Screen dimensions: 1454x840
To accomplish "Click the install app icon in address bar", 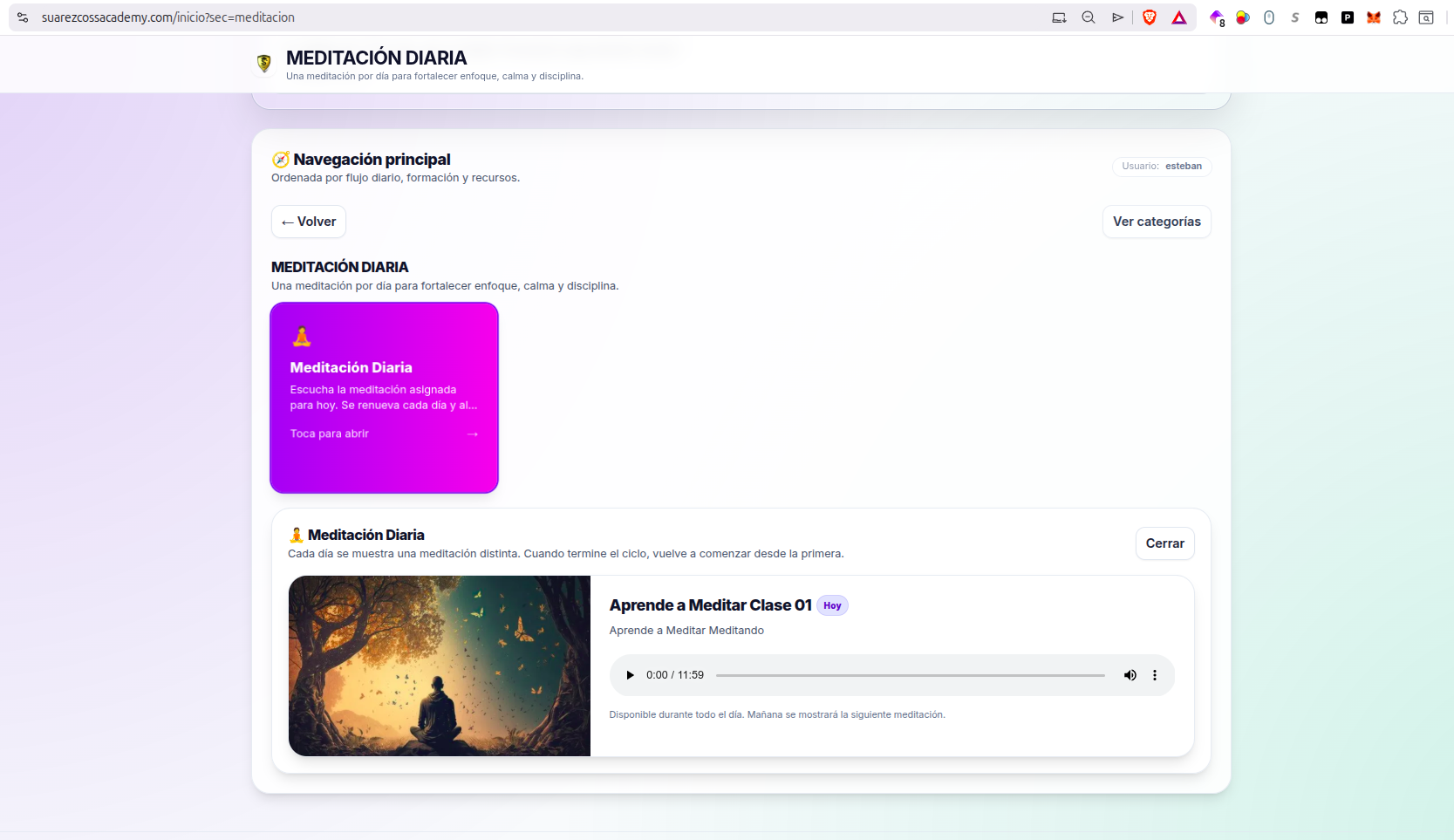I will (1059, 17).
